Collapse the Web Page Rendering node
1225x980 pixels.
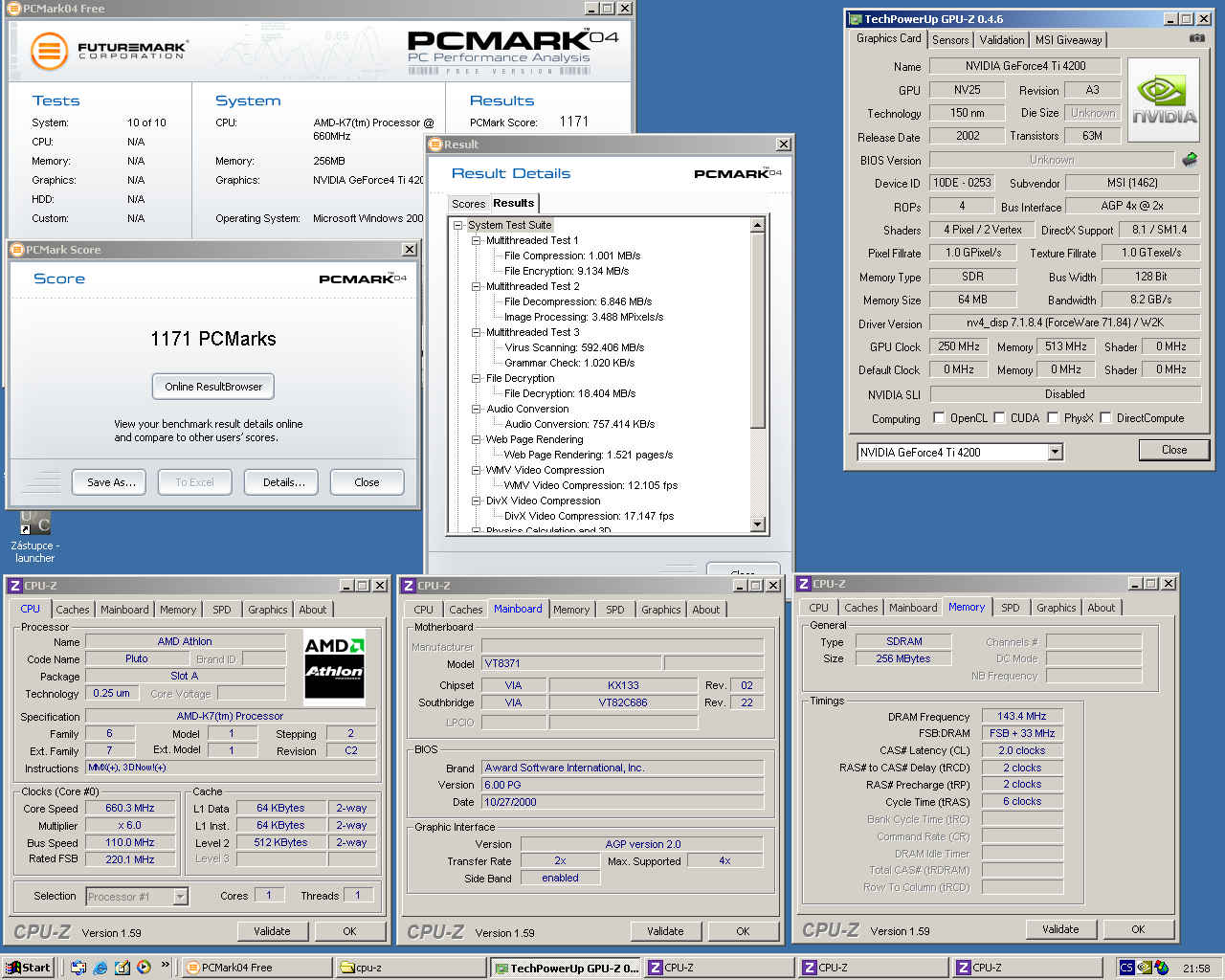click(476, 440)
